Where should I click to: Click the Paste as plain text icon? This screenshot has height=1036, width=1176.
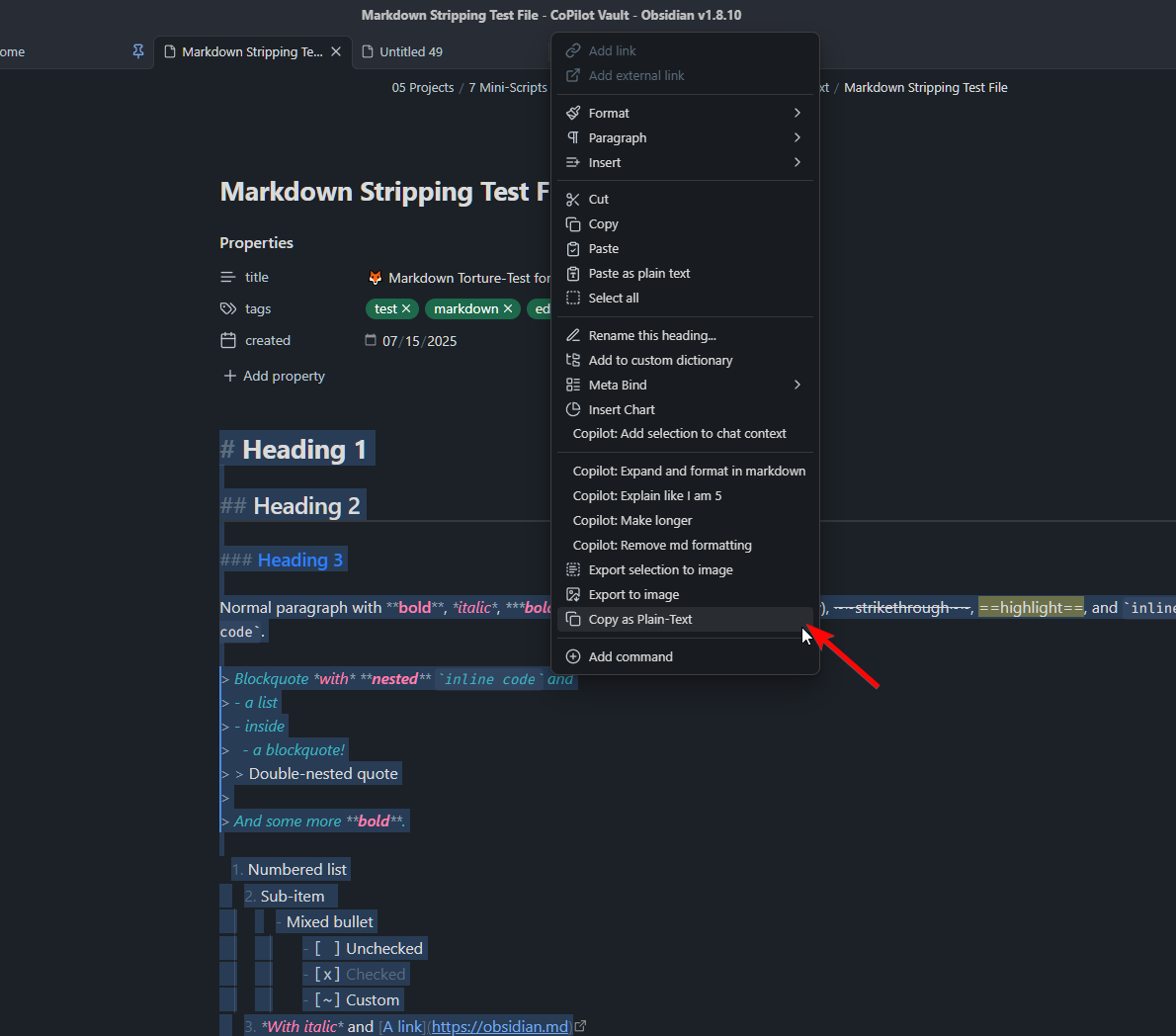coord(573,274)
